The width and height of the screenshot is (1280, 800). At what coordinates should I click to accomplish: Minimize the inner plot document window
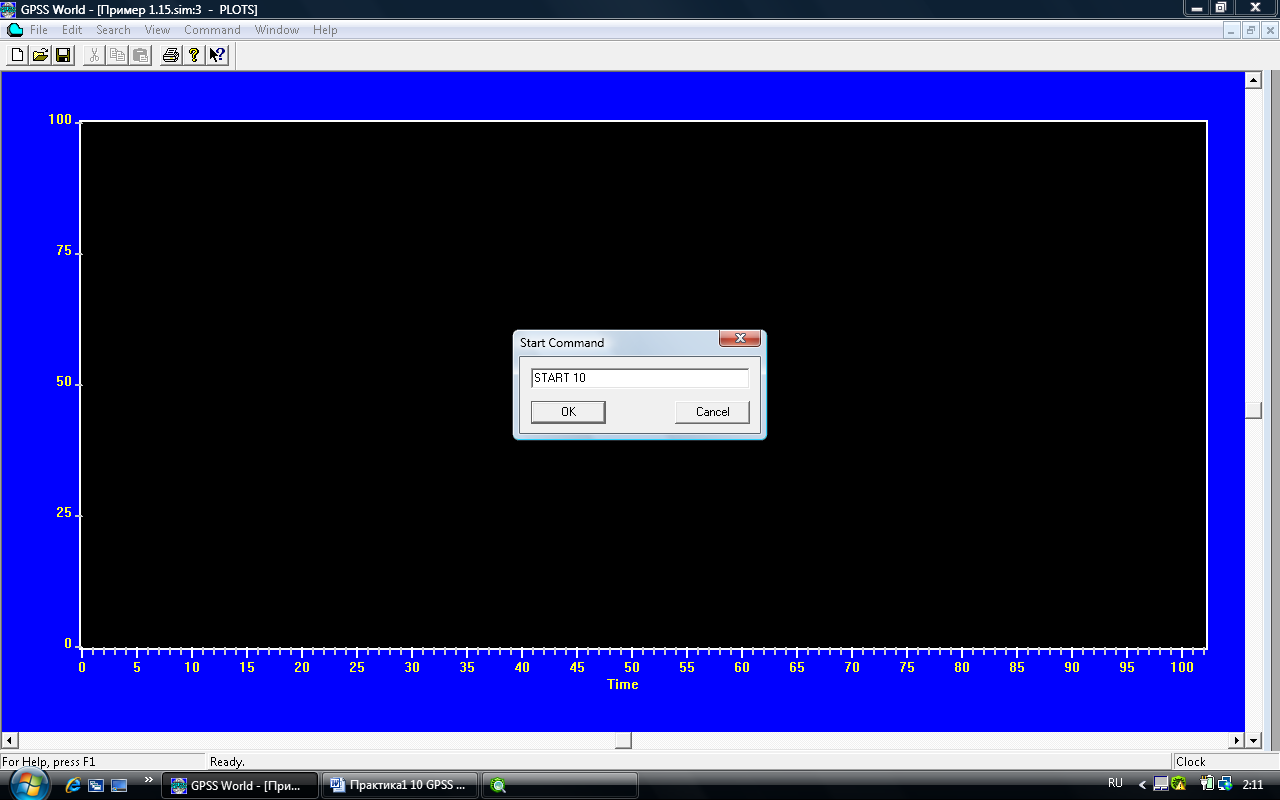click(x=1232, y=30)
